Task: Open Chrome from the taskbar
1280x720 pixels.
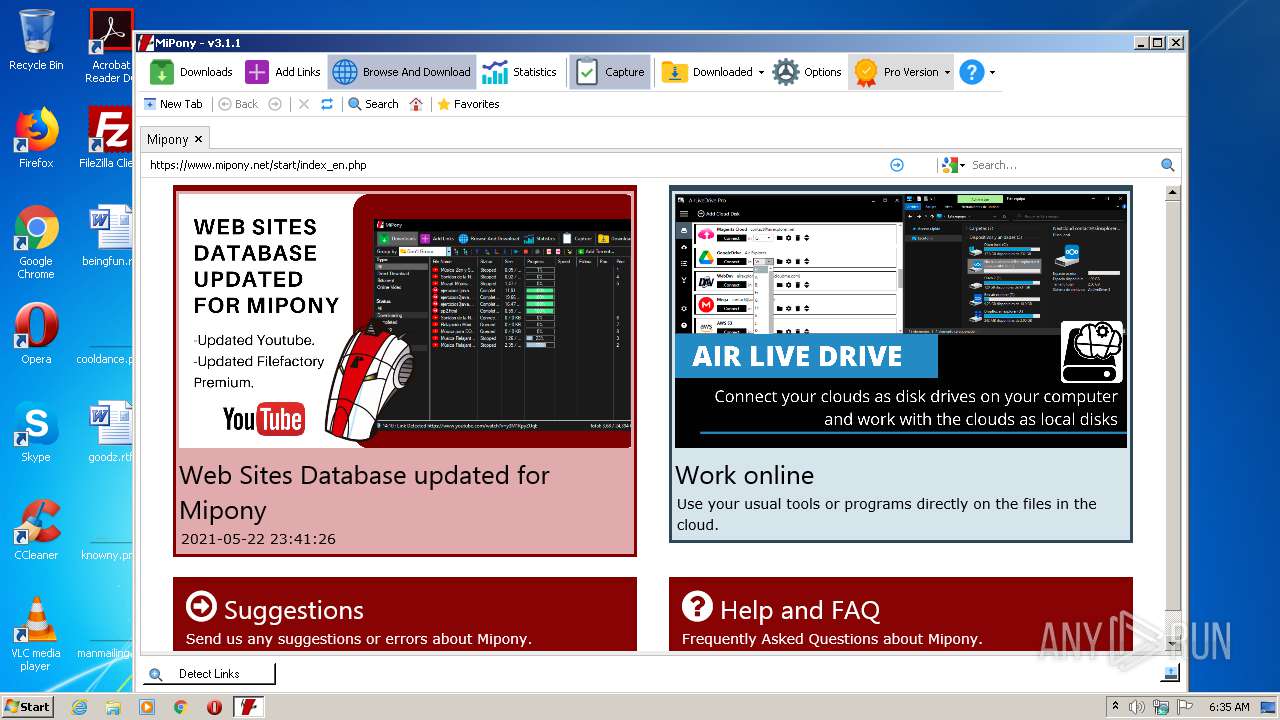Action: click(180, 707)
